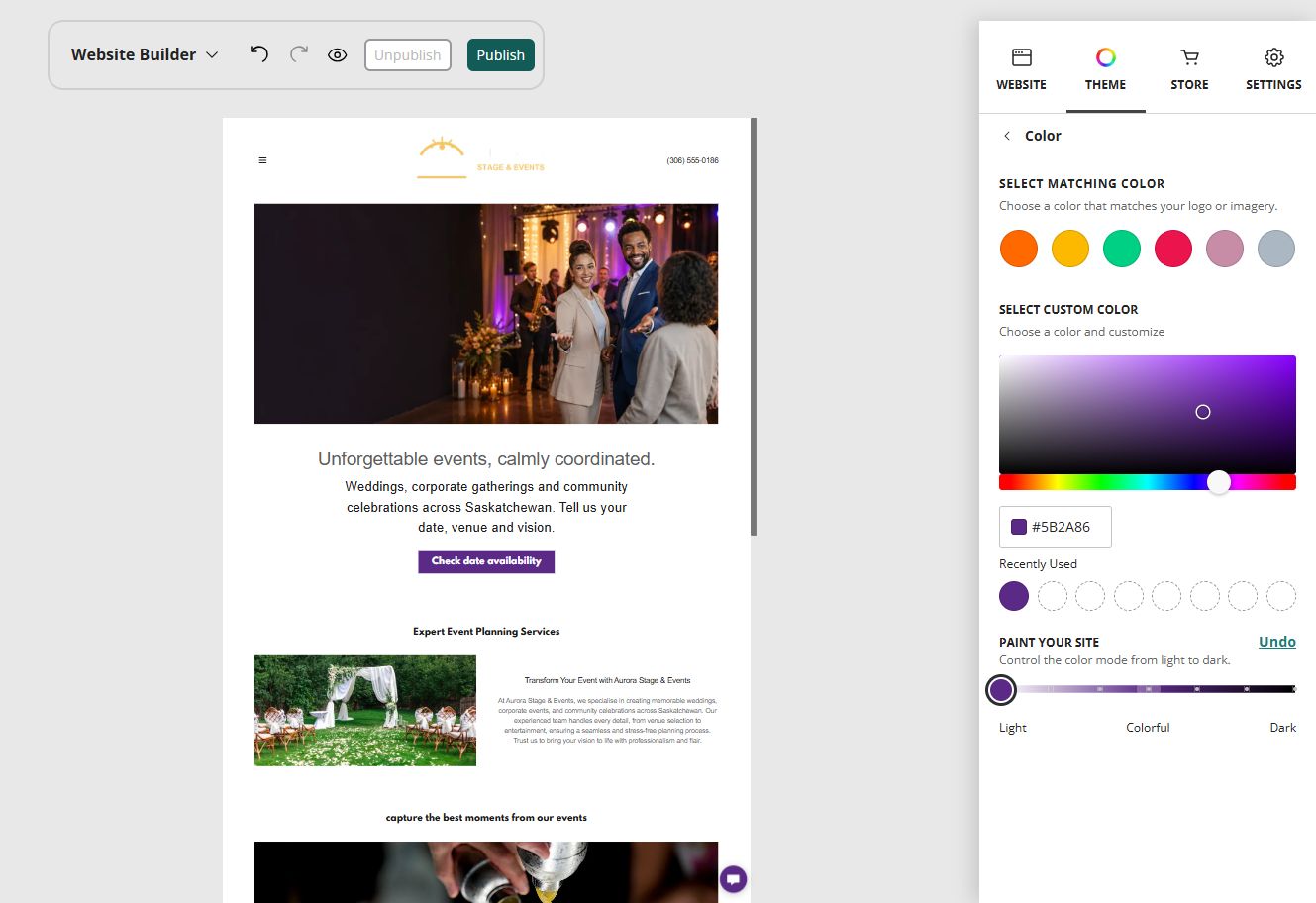The width and height of the screenshot is (1316, 903).
Task: Click the 'Expert Event Planning Services' heading
Action: point(486,632)
